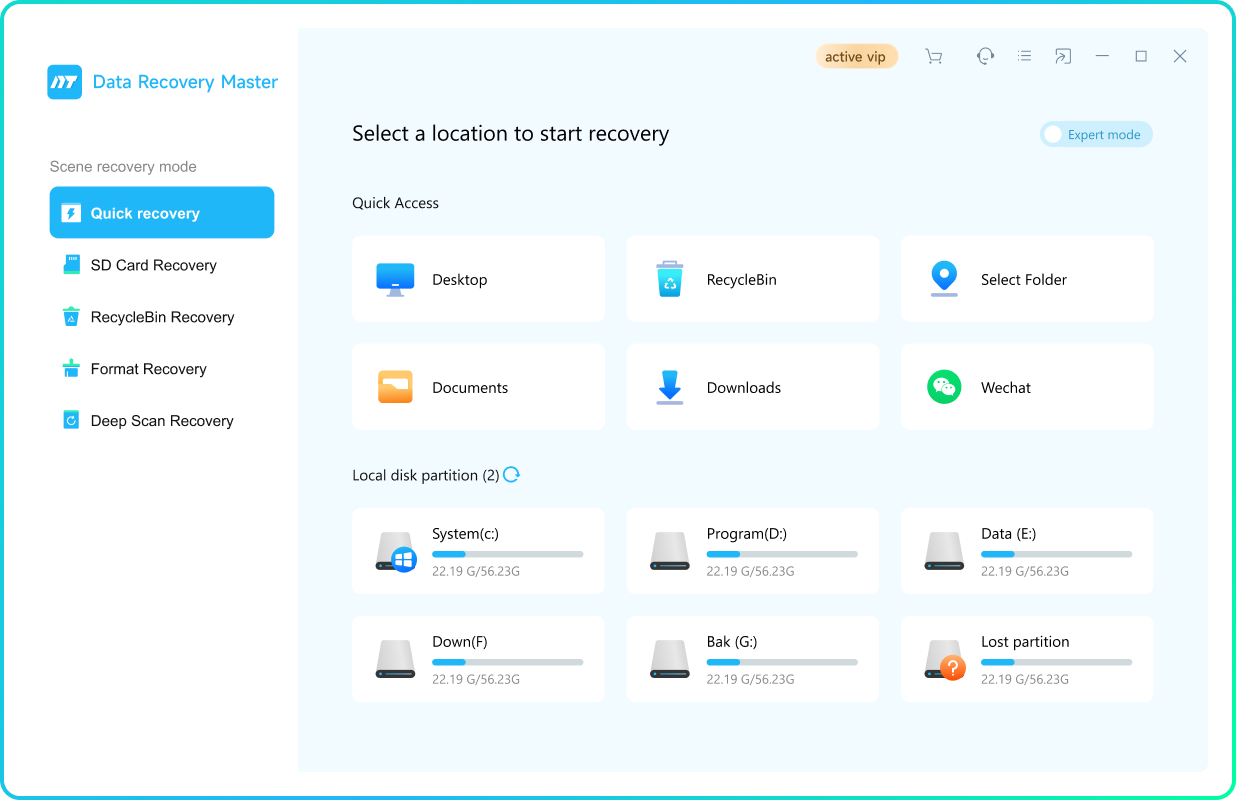The width and height of the screenshot is (1236, 800).
Task: Click the Down(F) usage bar
Action: [507, 662]
